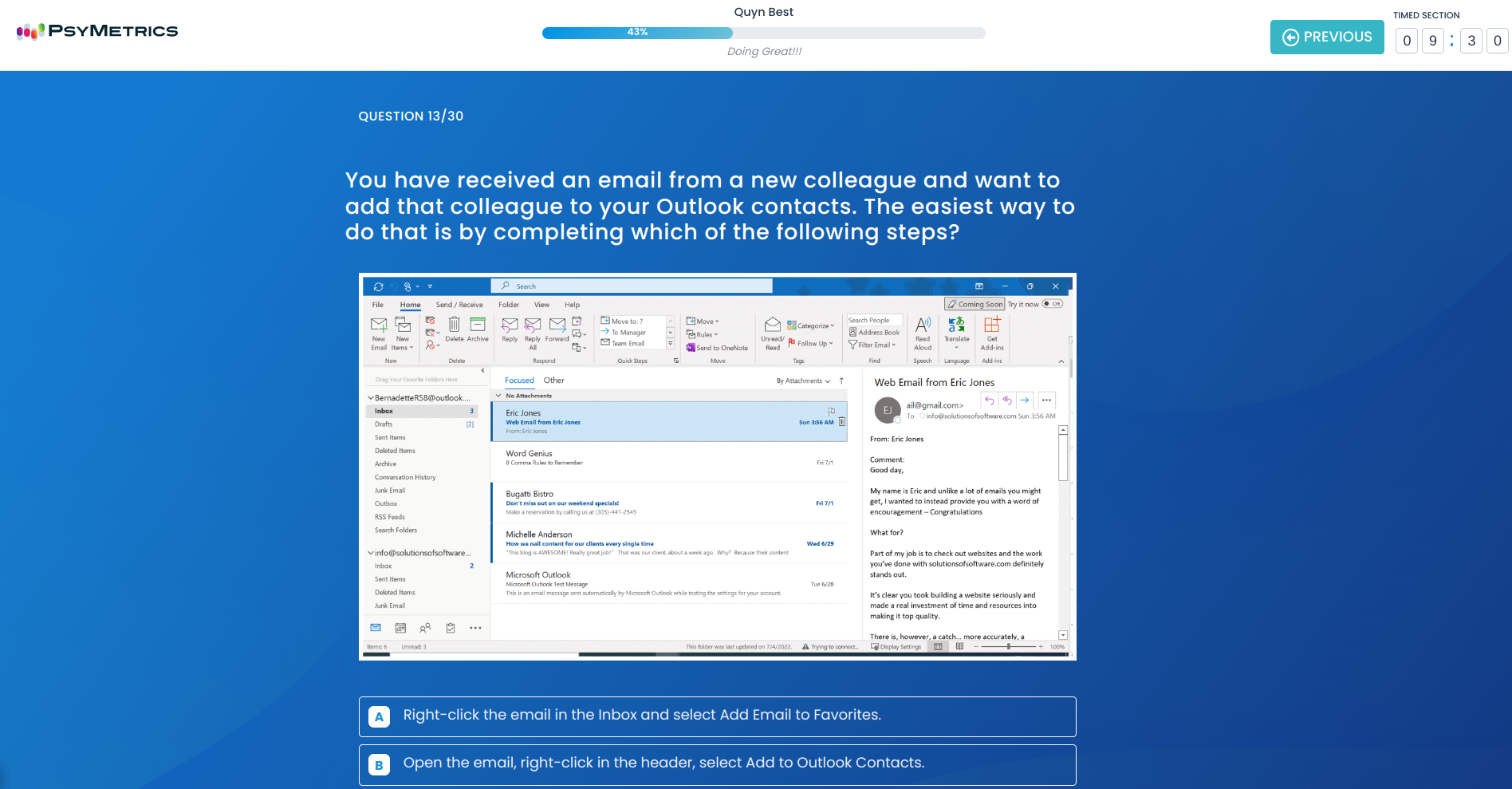Open Address Book in Find group
1512x789 pixels.
tap(875, 333)
